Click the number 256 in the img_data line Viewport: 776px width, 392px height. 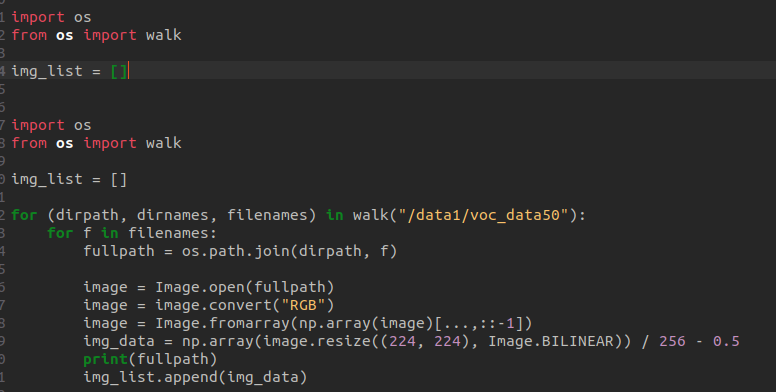[x=672, y=341]
